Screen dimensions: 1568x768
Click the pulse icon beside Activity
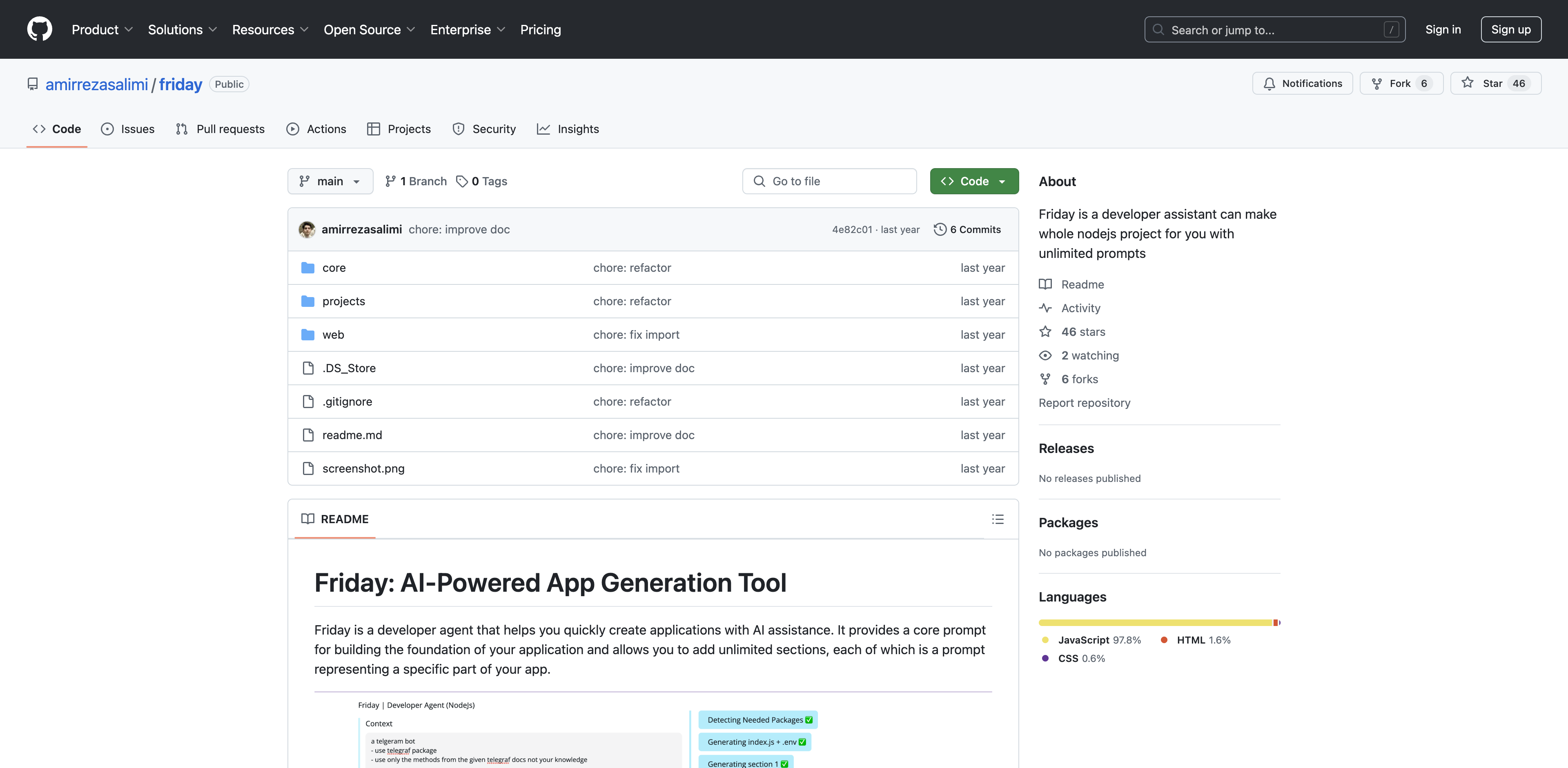tap(1045, 308)
